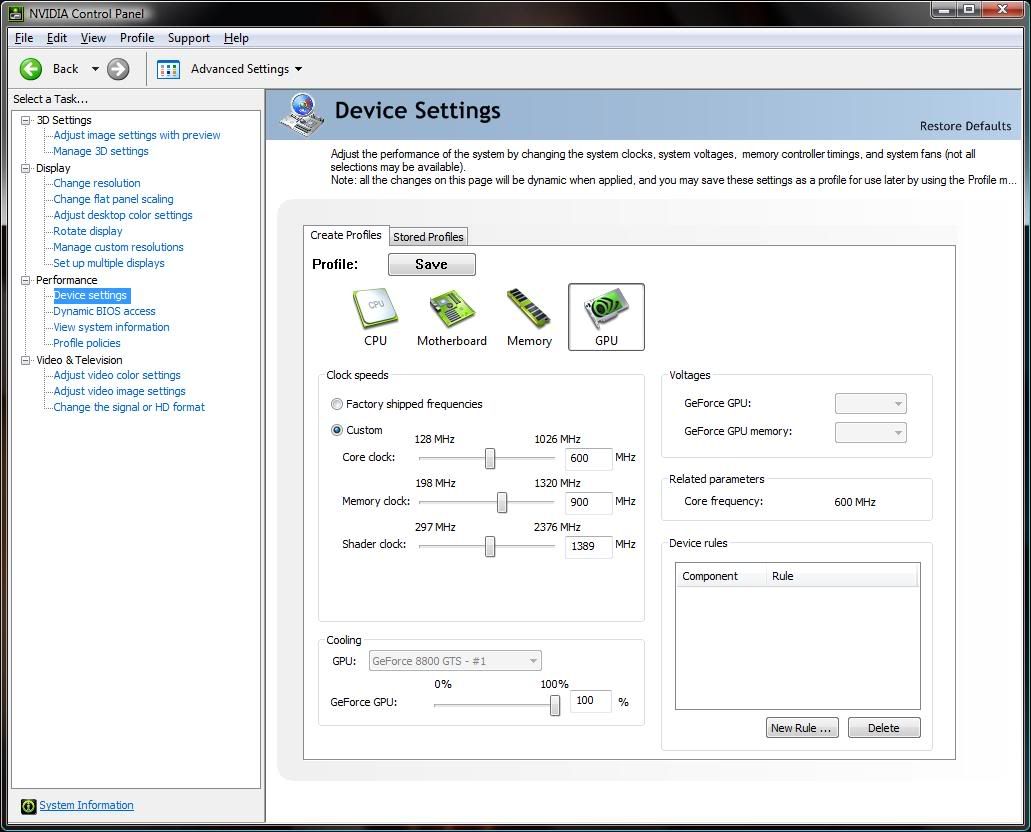Viewport: 1031px width, 832px height.
Task: Collapse the Performance tree node
Action: [x=26, y=280]
